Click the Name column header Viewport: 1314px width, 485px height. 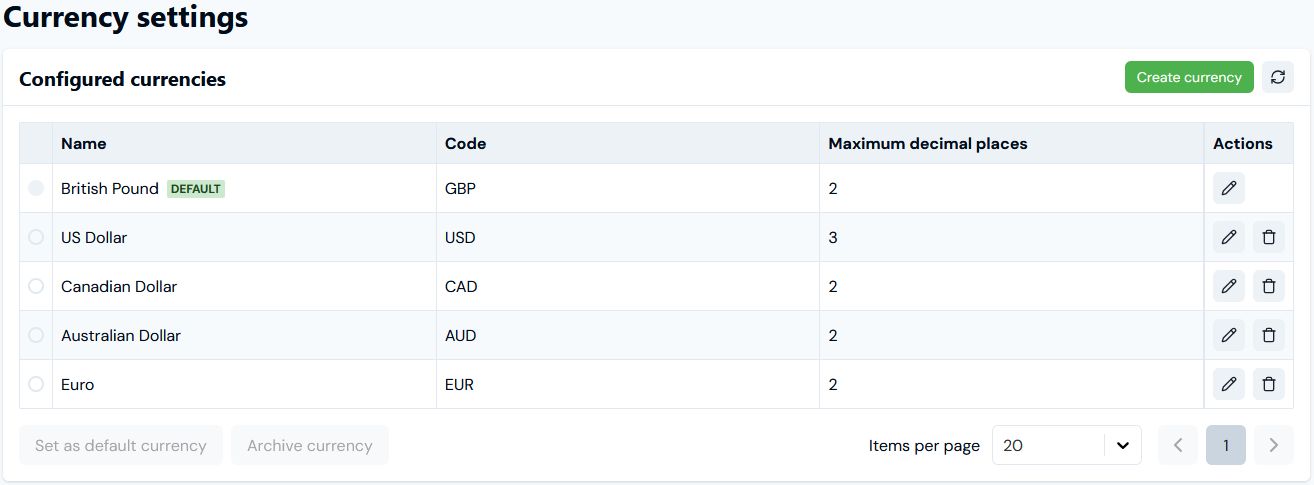click(84, 143)
